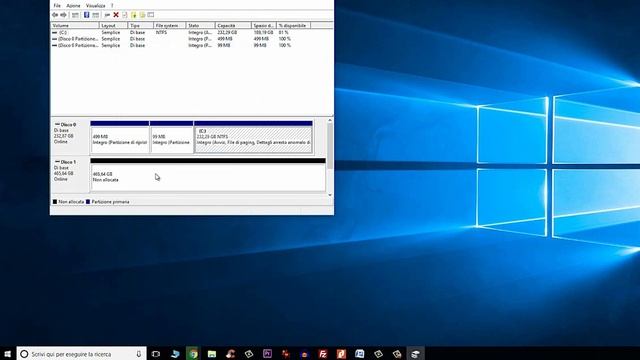Click the first yellow folder toolbar icon

(133, 15)
